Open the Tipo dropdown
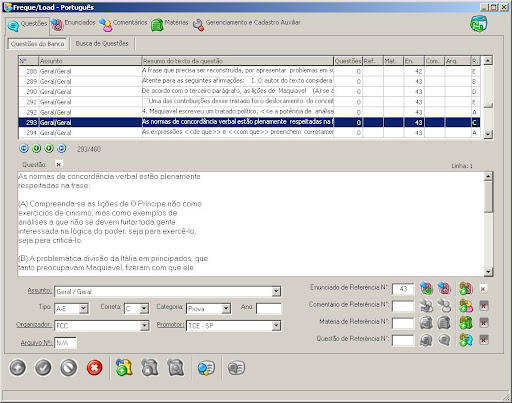 84,309
